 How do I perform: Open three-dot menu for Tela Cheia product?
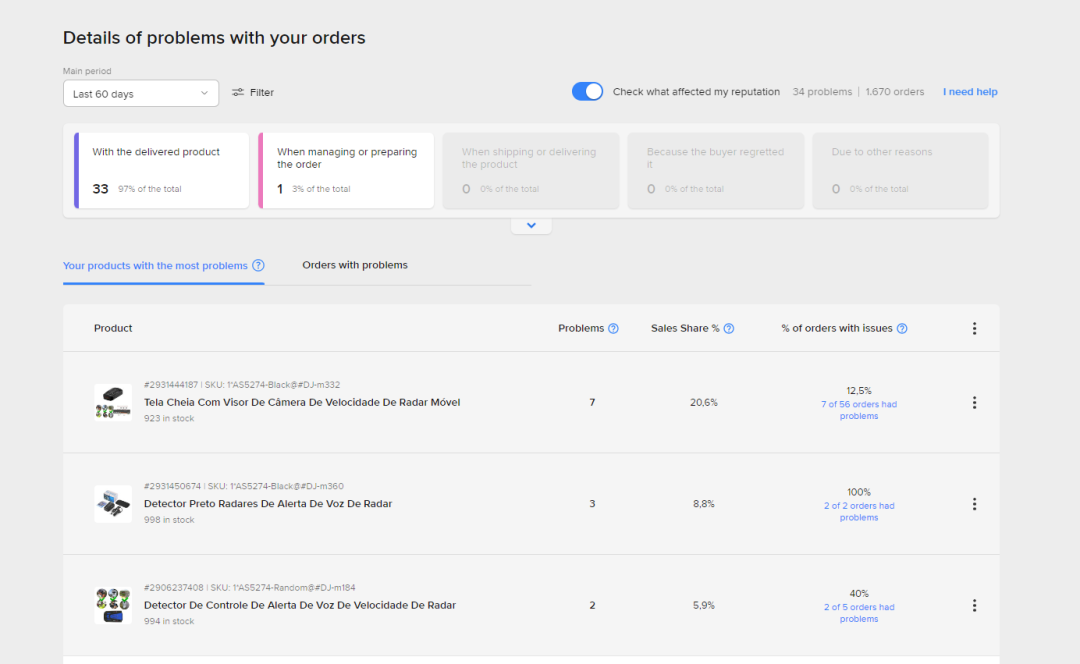coord(974,402)
